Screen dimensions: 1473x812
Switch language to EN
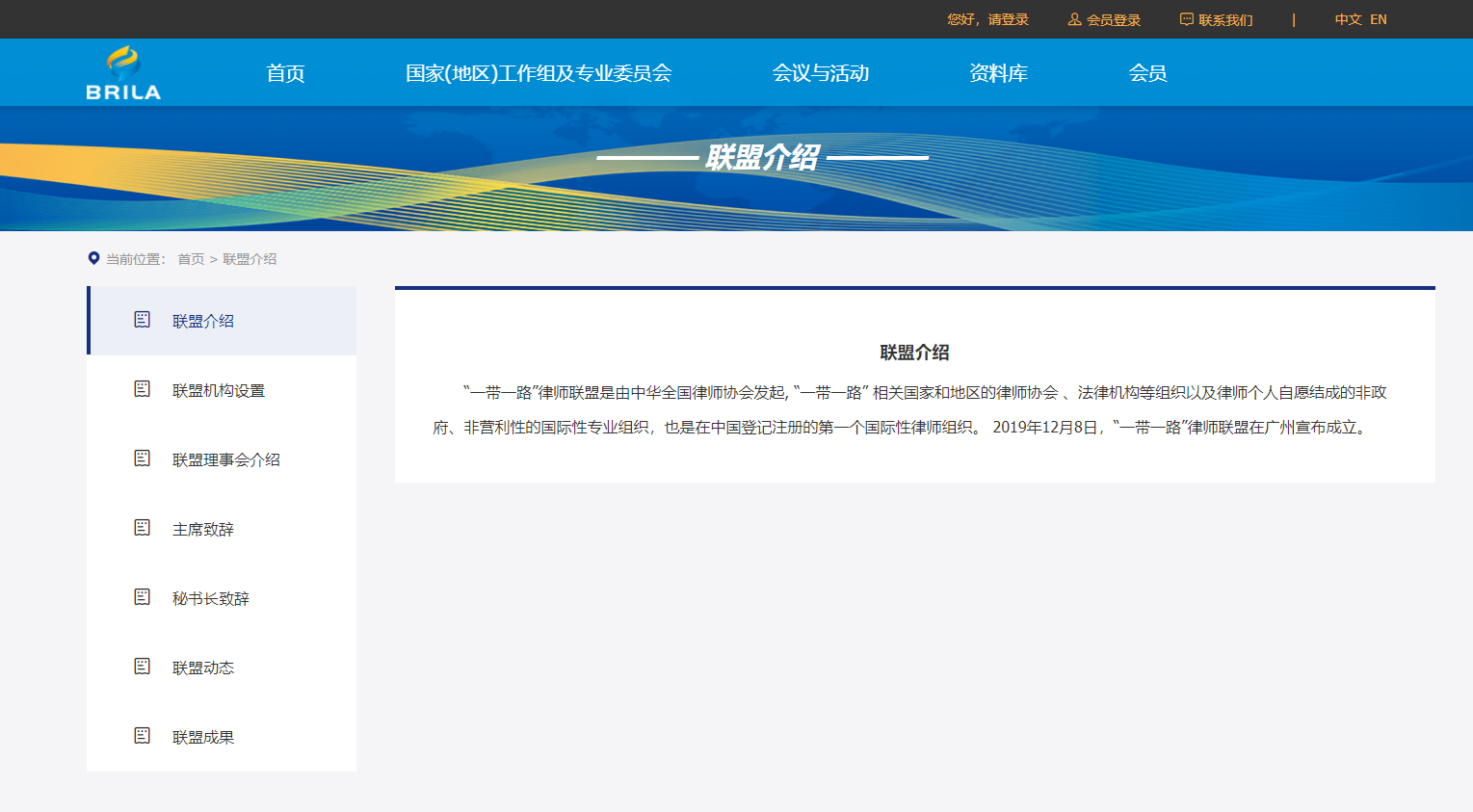(1379, 19)
